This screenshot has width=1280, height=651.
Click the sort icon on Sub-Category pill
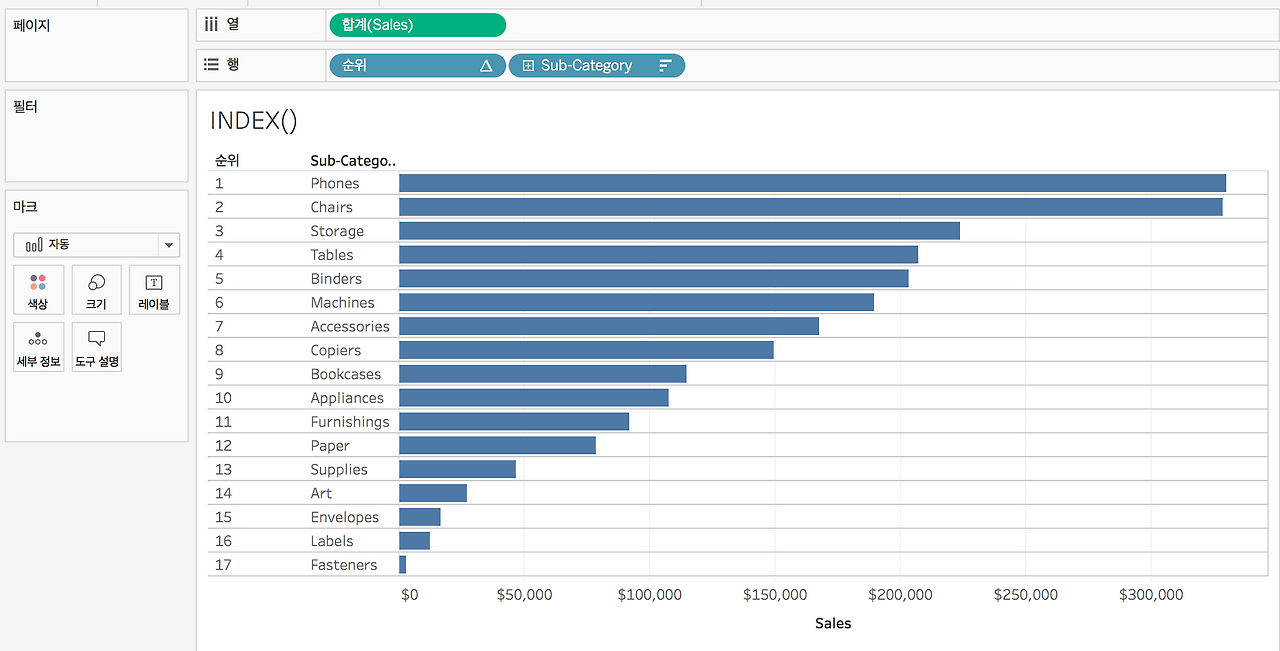[665, 66]
